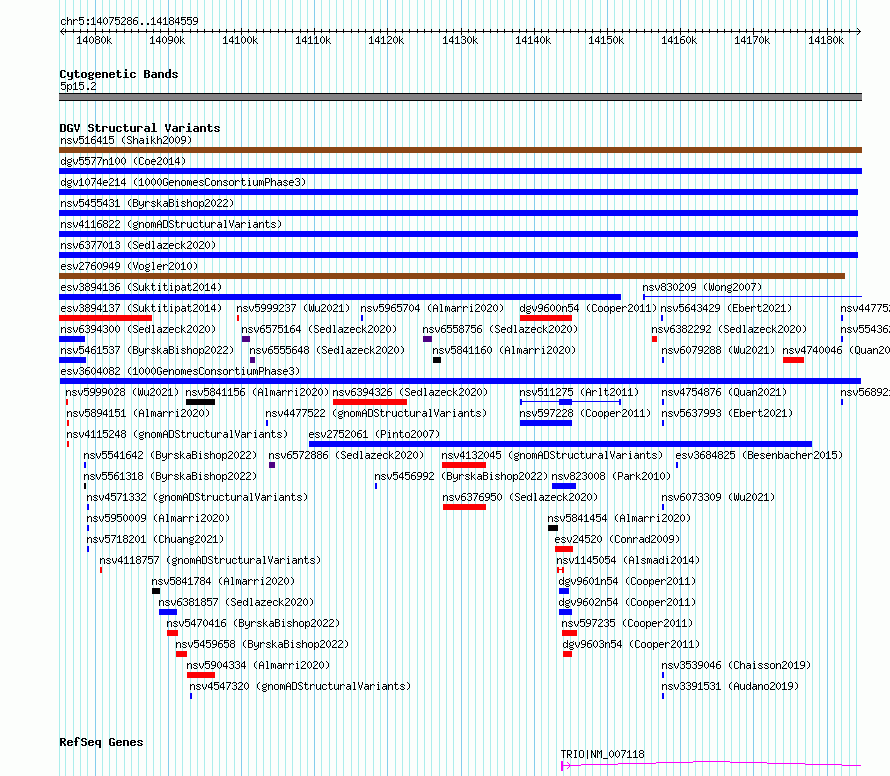
Task: Open nsv3539046 (Chaisson2019) label
Action: [736, 665]
